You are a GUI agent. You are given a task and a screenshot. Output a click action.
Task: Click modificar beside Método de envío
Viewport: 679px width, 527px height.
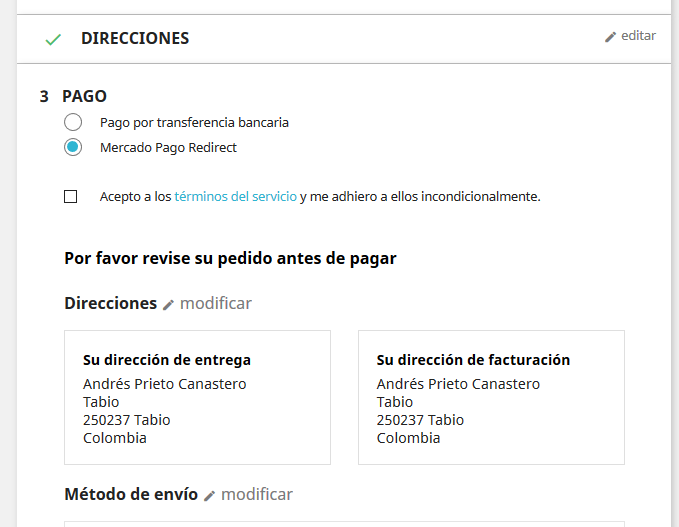click(257, 494)
